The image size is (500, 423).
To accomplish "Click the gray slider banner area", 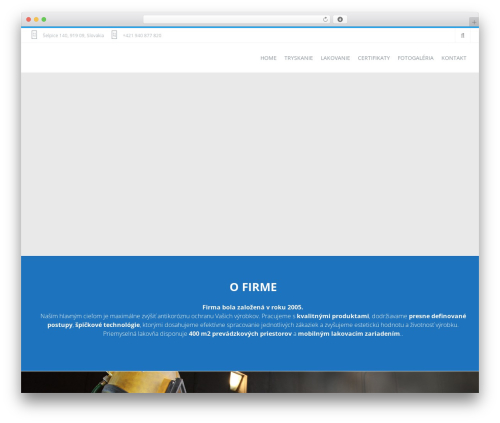I will click(250, 164).
